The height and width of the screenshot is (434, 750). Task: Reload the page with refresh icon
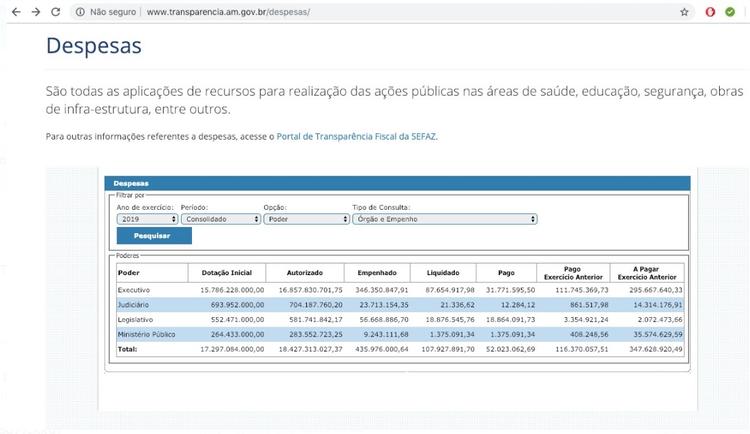pos(57,12)
